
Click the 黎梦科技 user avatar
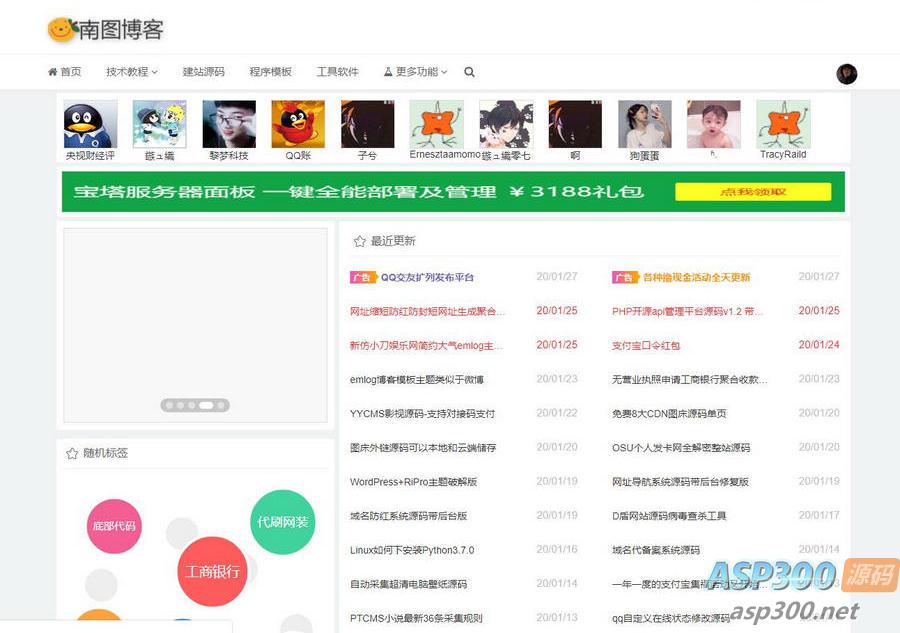pos(229,125)
